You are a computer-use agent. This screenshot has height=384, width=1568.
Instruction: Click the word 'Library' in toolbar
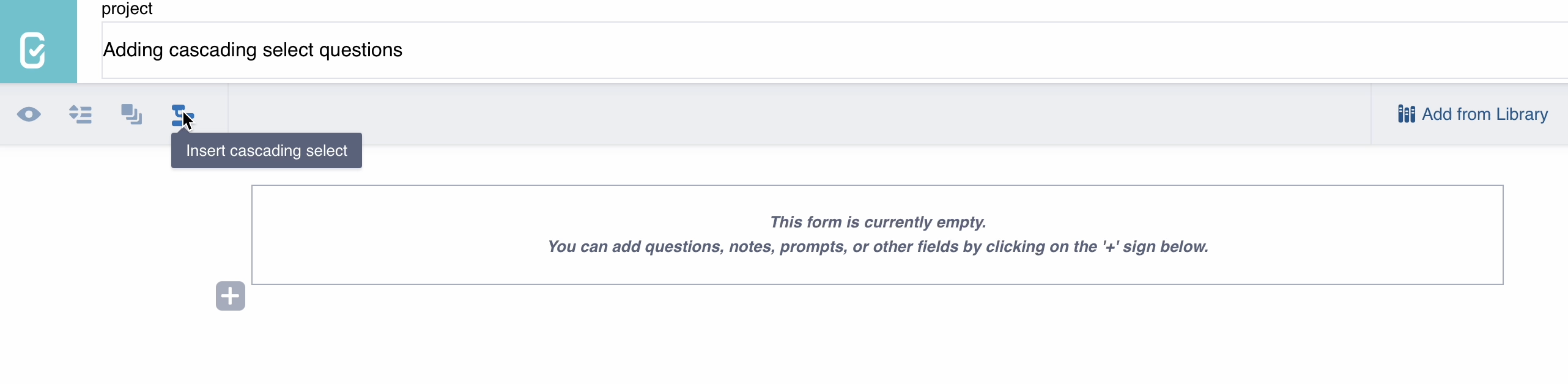point(1522,114)
